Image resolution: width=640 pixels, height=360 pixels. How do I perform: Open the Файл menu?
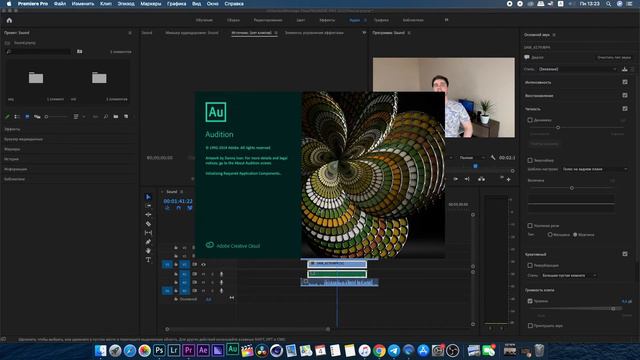(60, 4)
